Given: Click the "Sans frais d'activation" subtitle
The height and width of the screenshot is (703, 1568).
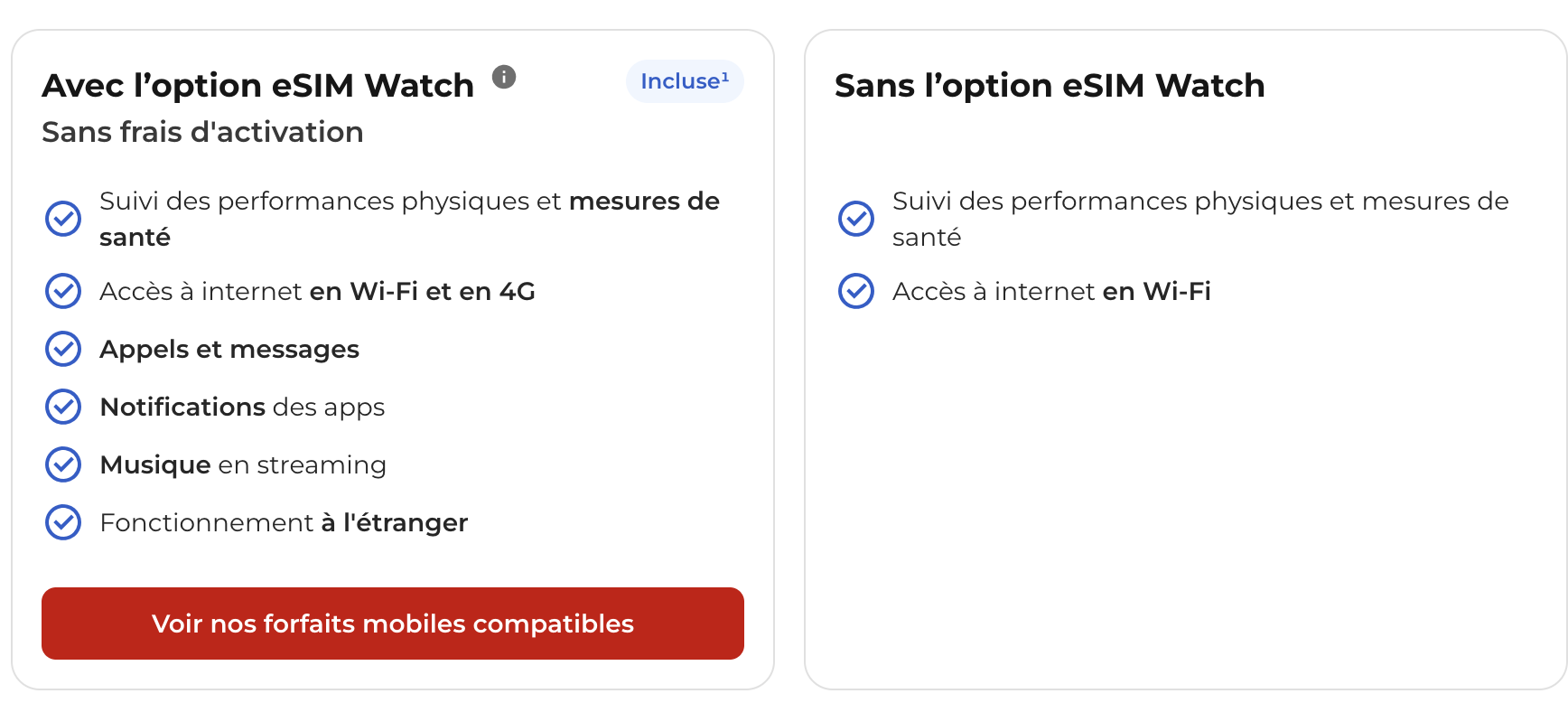Looking at the screenshot, I should point(202,132).
